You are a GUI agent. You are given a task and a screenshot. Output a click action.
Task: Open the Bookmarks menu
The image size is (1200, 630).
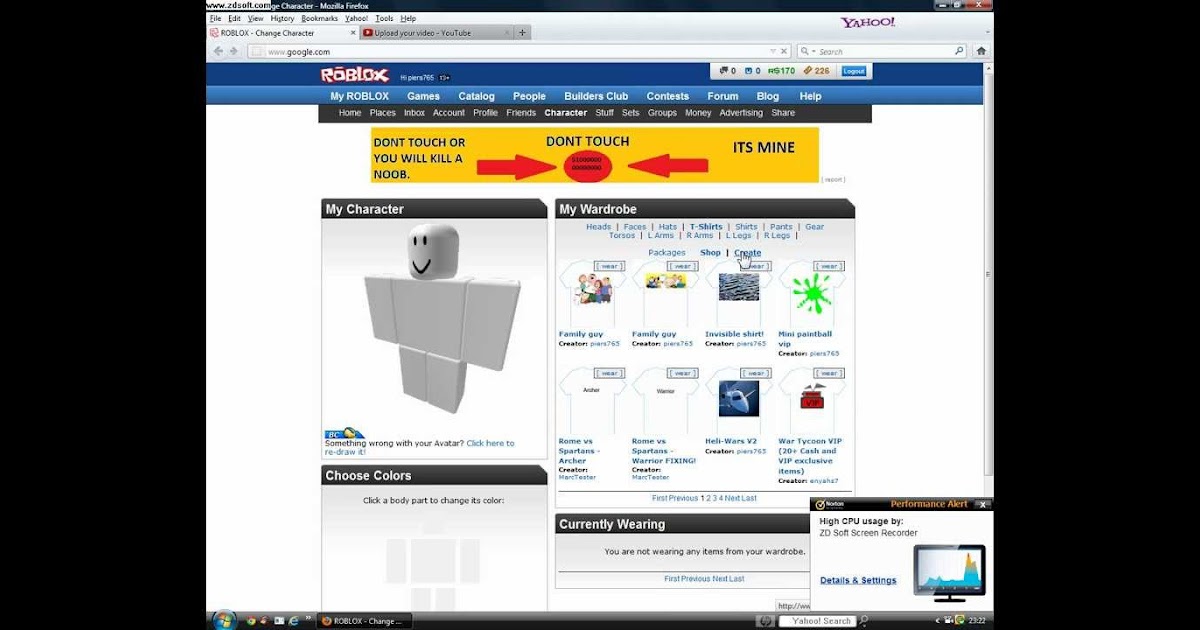[320, 18]
